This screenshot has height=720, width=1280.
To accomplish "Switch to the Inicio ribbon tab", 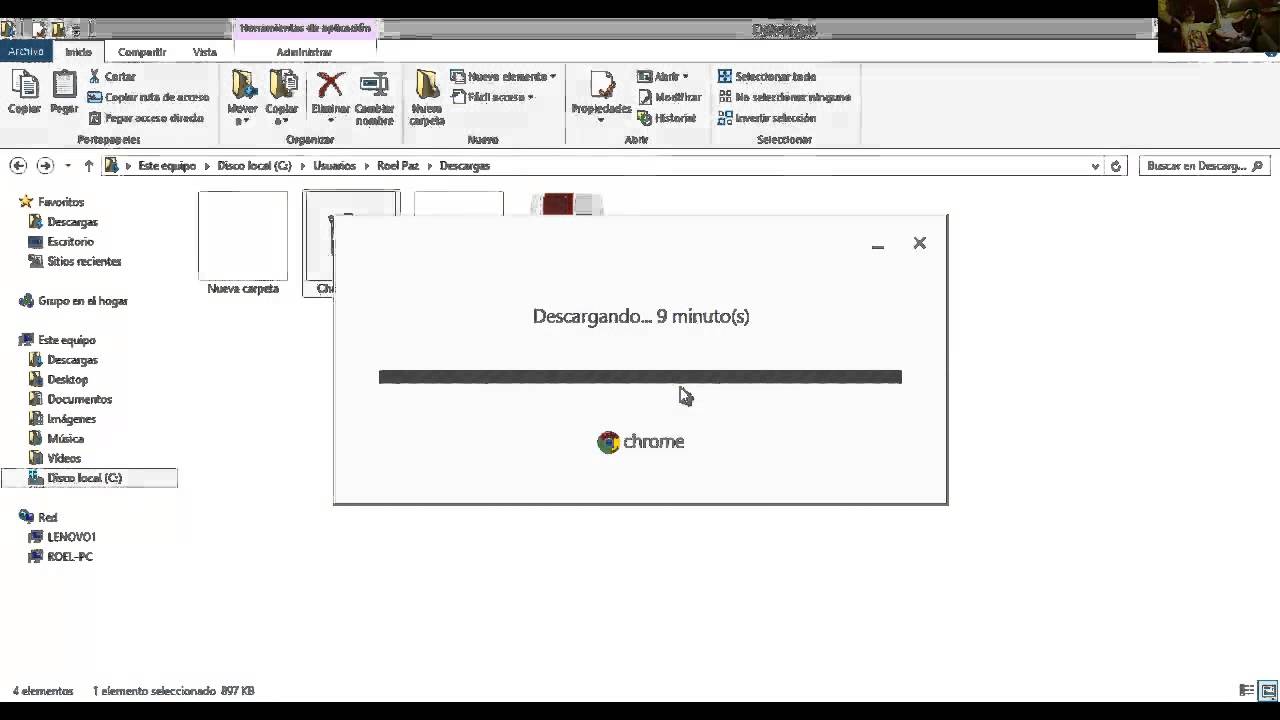I will pyautogui.click(x=78, y=52).
